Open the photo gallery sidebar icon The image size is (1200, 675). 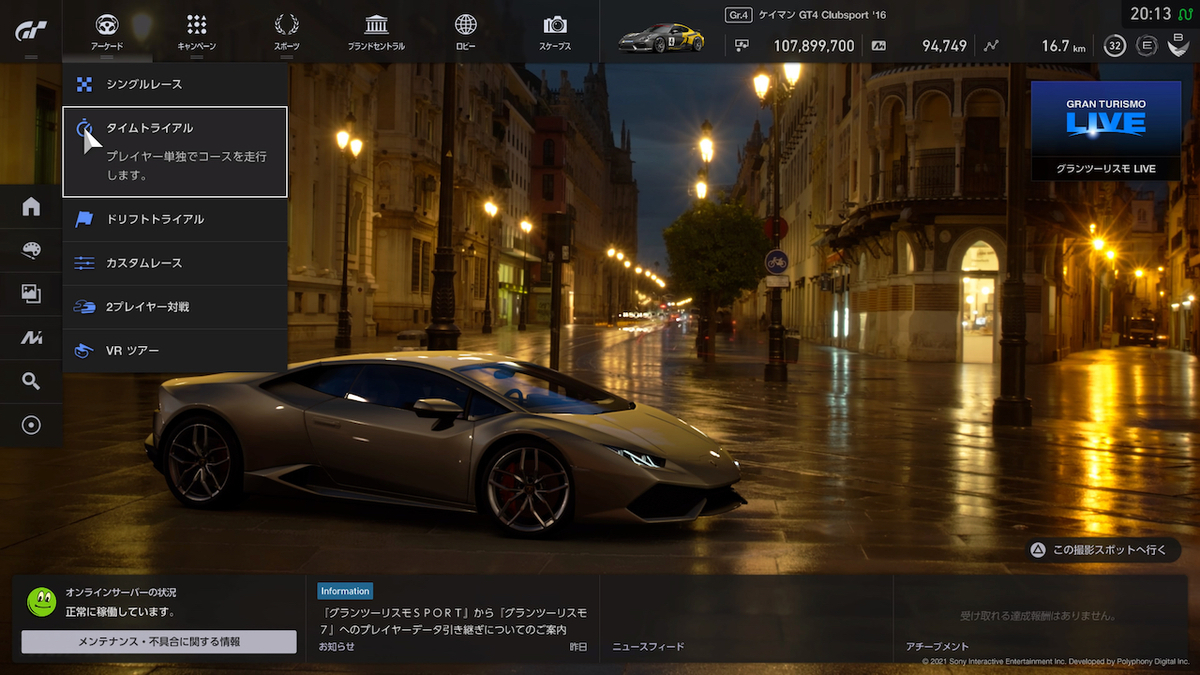click(31, 294)
